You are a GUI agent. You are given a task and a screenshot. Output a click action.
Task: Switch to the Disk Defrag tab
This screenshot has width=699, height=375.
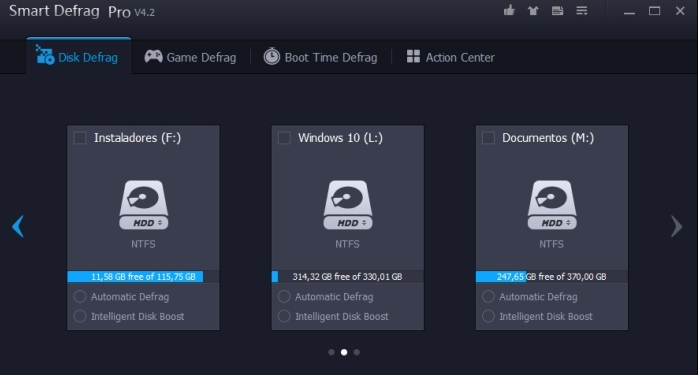[78, 57]
